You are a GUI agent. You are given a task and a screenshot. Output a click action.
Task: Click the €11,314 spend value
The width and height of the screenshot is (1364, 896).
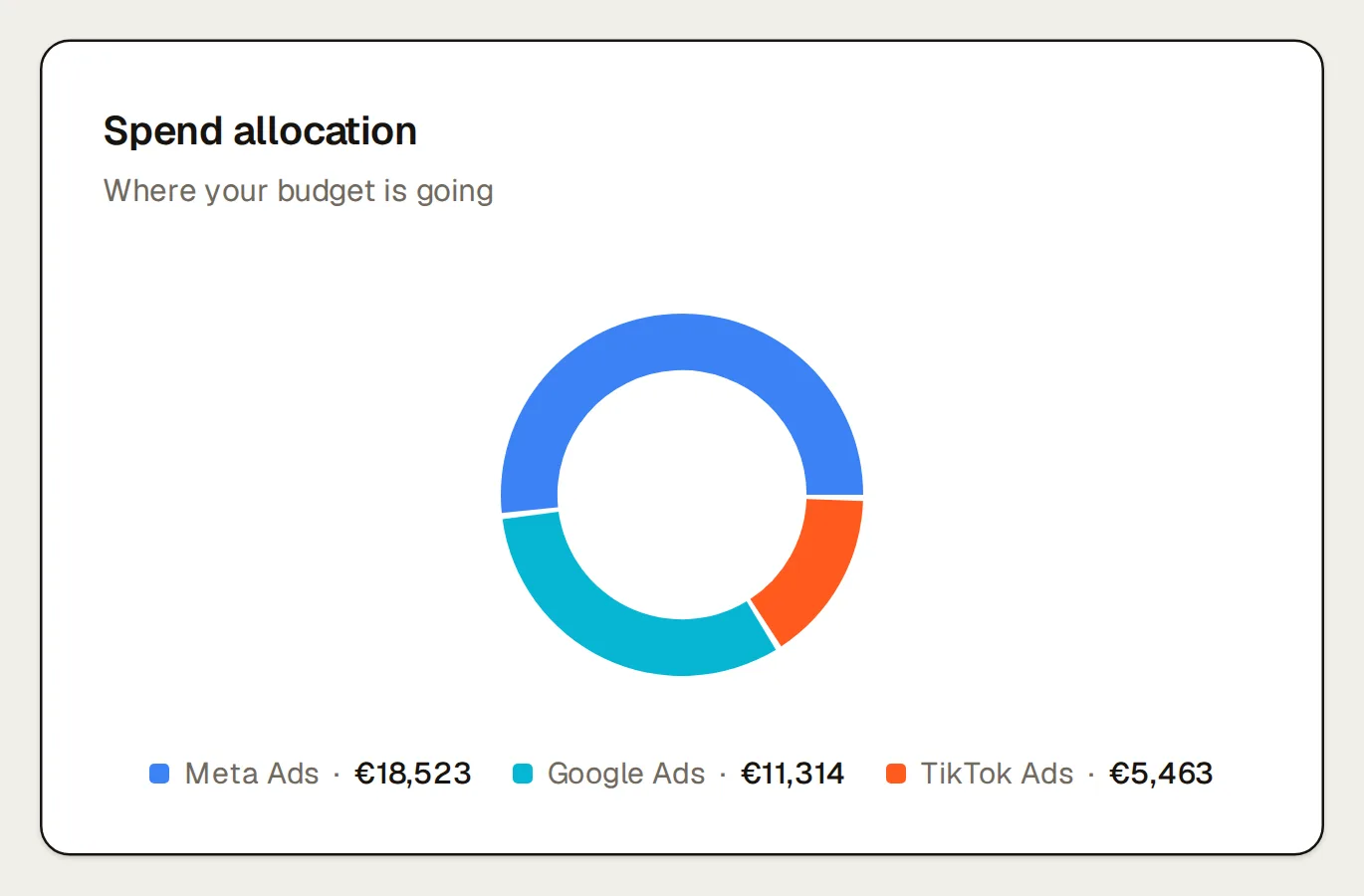coord(794,774)
